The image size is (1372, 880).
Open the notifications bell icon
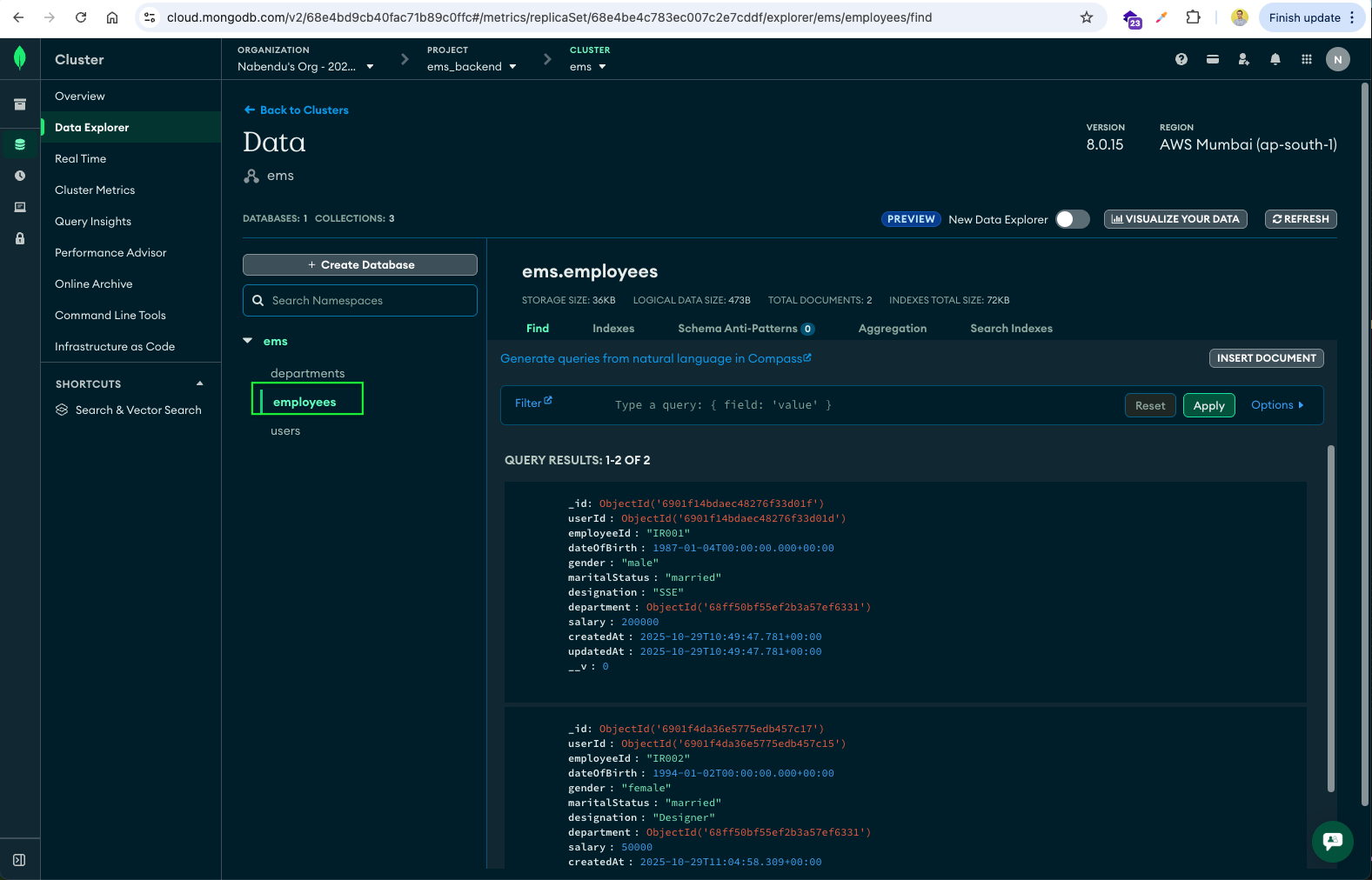[1275, 59]
